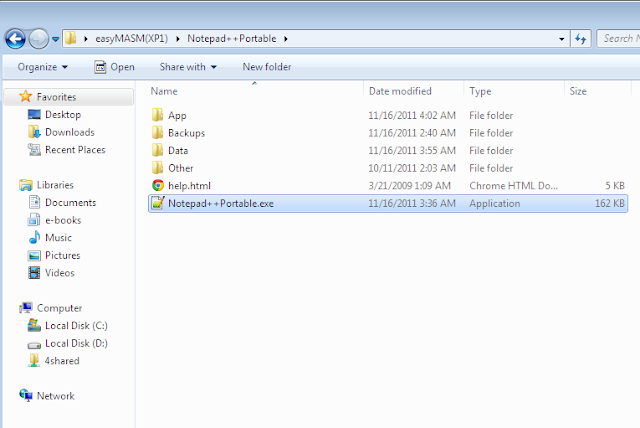Select Libraries in the navigation pane
640x428 pixels.
click(55, 185)
